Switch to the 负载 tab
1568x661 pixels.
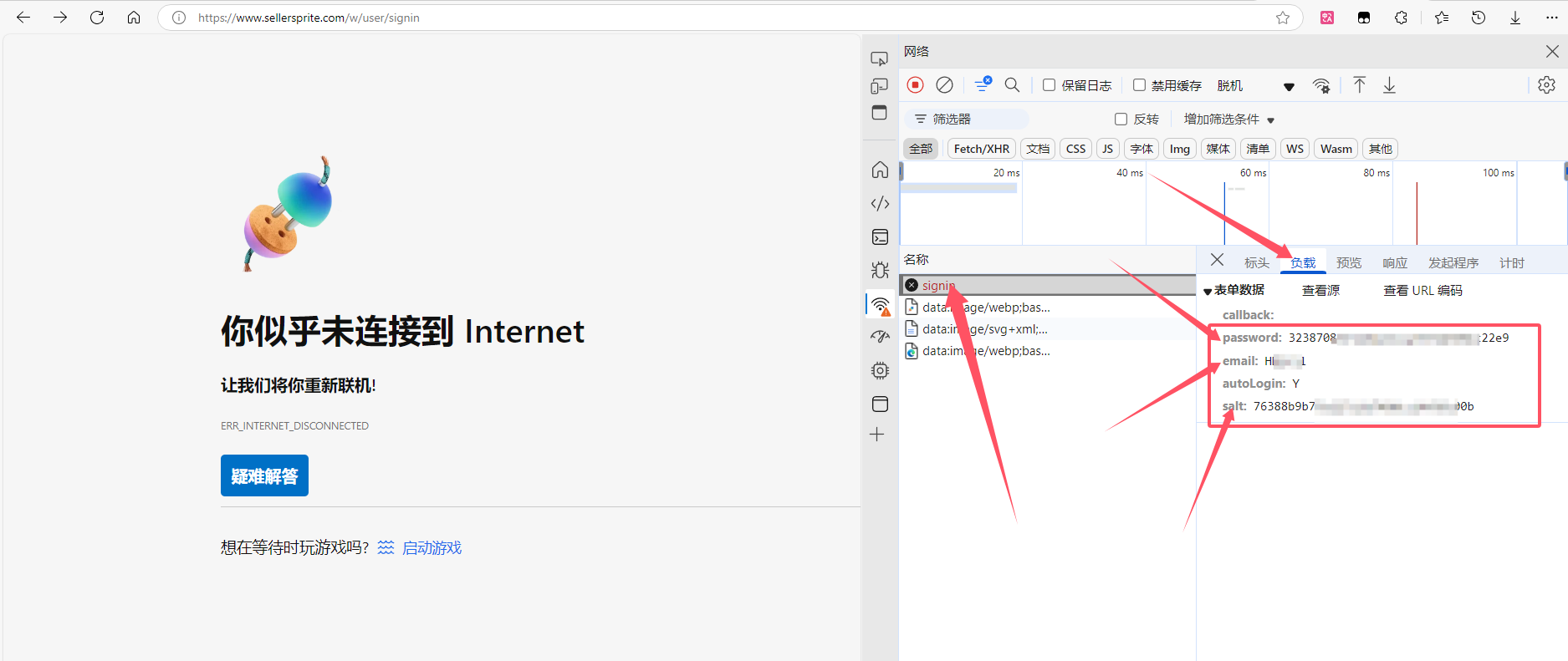pyautogui.click(x=1303, y=262)
